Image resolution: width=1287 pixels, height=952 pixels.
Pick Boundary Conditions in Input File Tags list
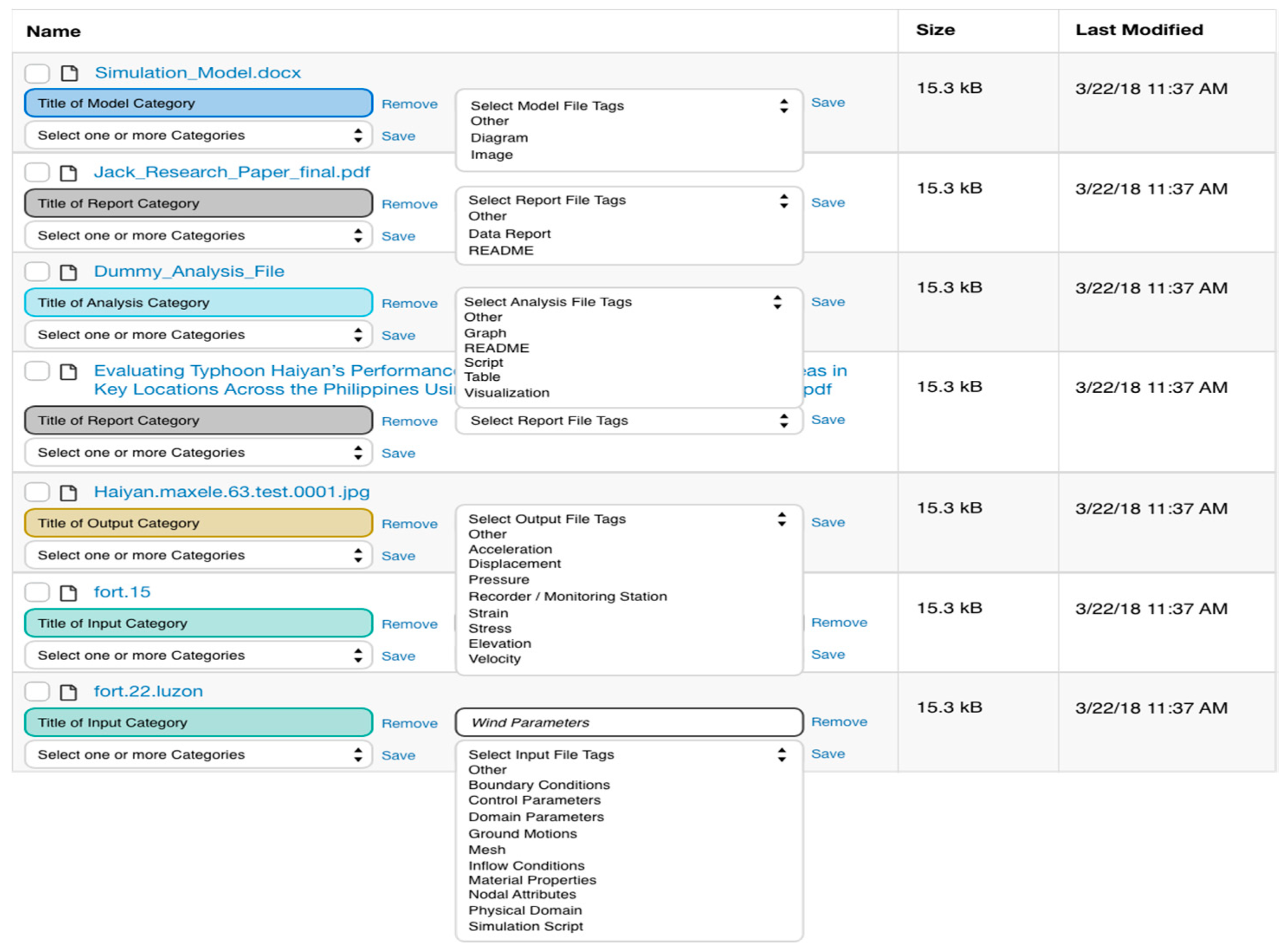click(x=539, y=785)
